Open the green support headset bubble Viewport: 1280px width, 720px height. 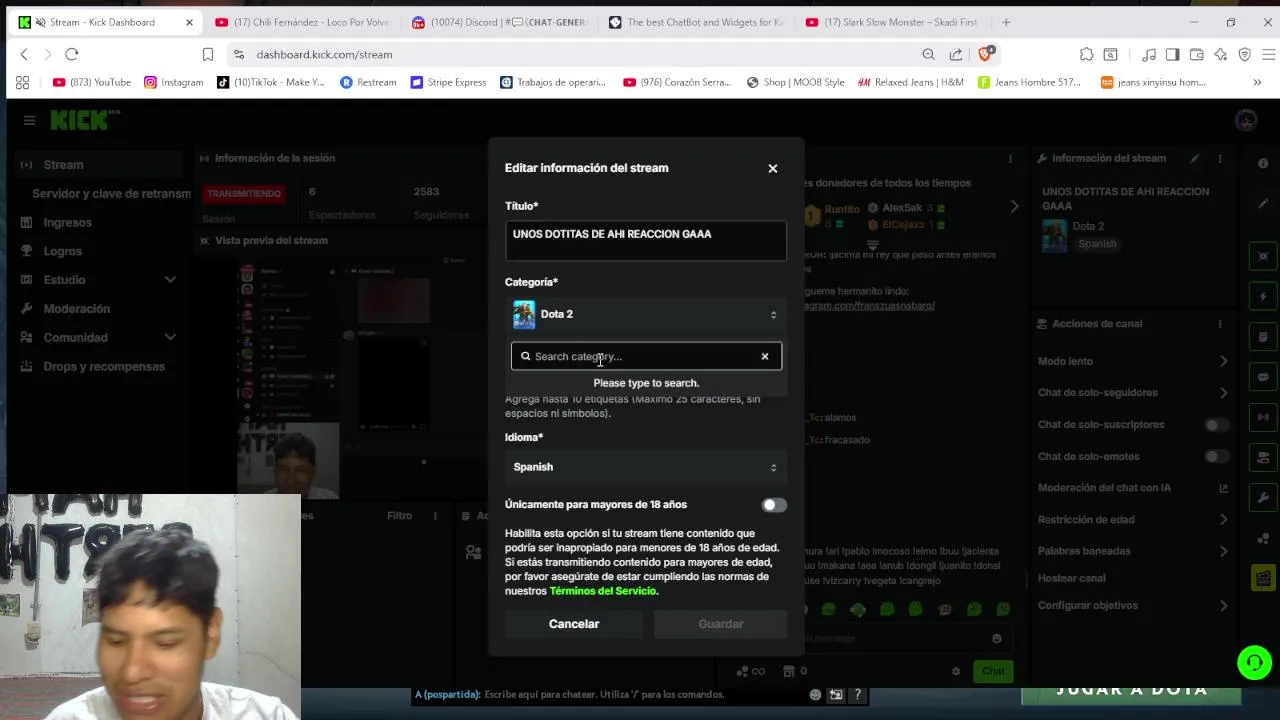[x=1254, y=662]
